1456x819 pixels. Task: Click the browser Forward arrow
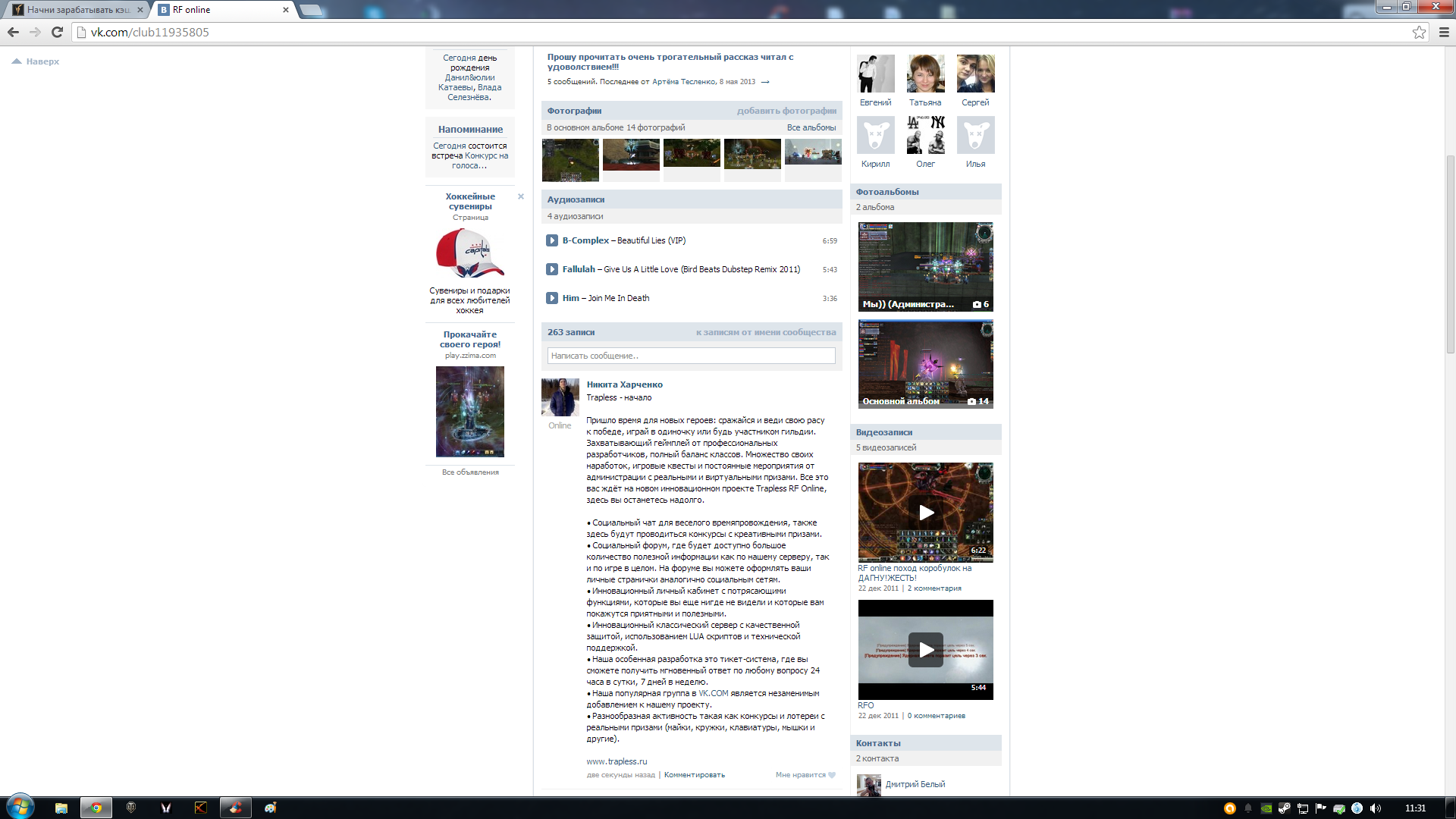coord(35,32)
